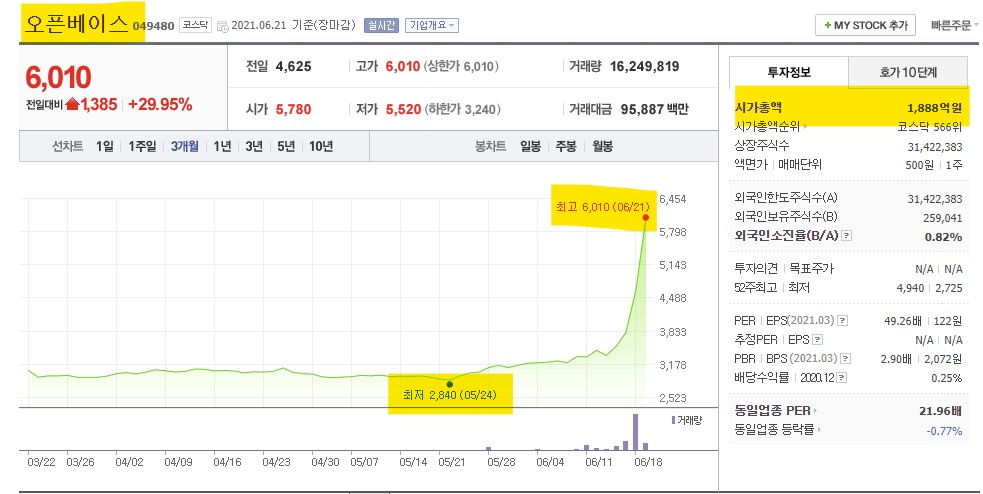This screenshot has width=983, height=494.
Task: Click the 거래량 value 16,249,819
Action: [644, 66]
